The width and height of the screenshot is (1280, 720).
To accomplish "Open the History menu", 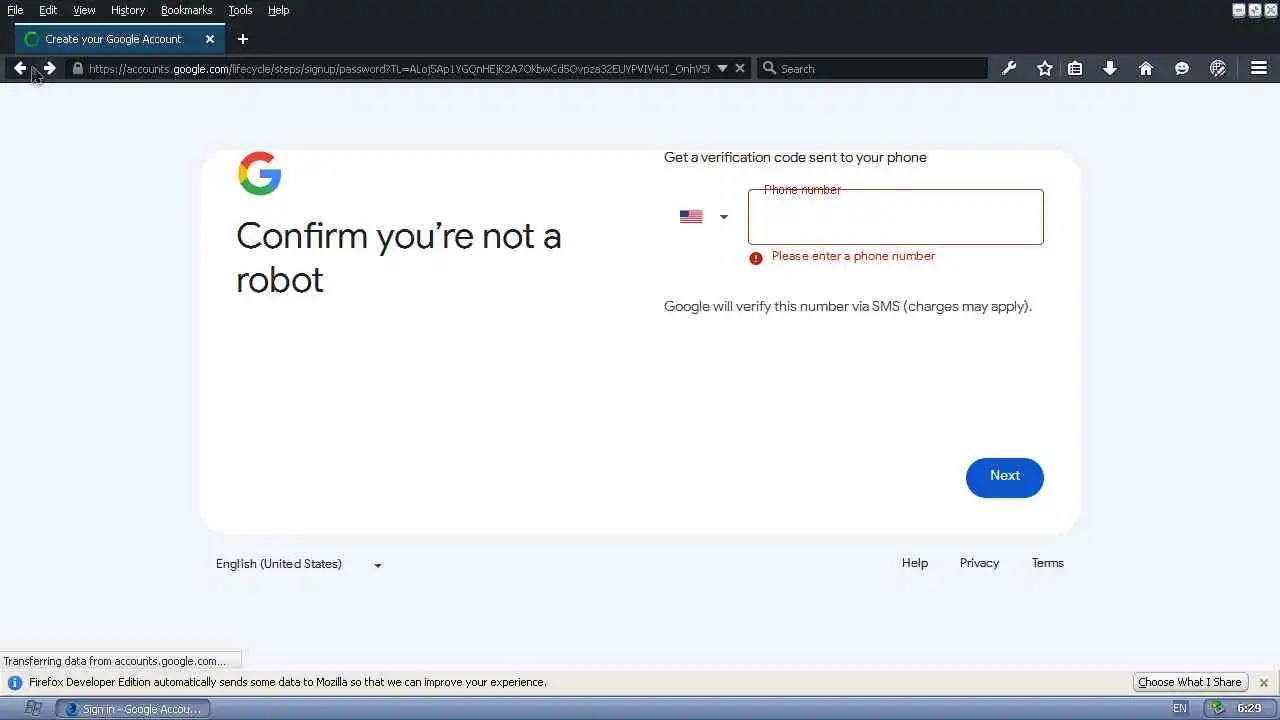I will [x=128, y=10].
